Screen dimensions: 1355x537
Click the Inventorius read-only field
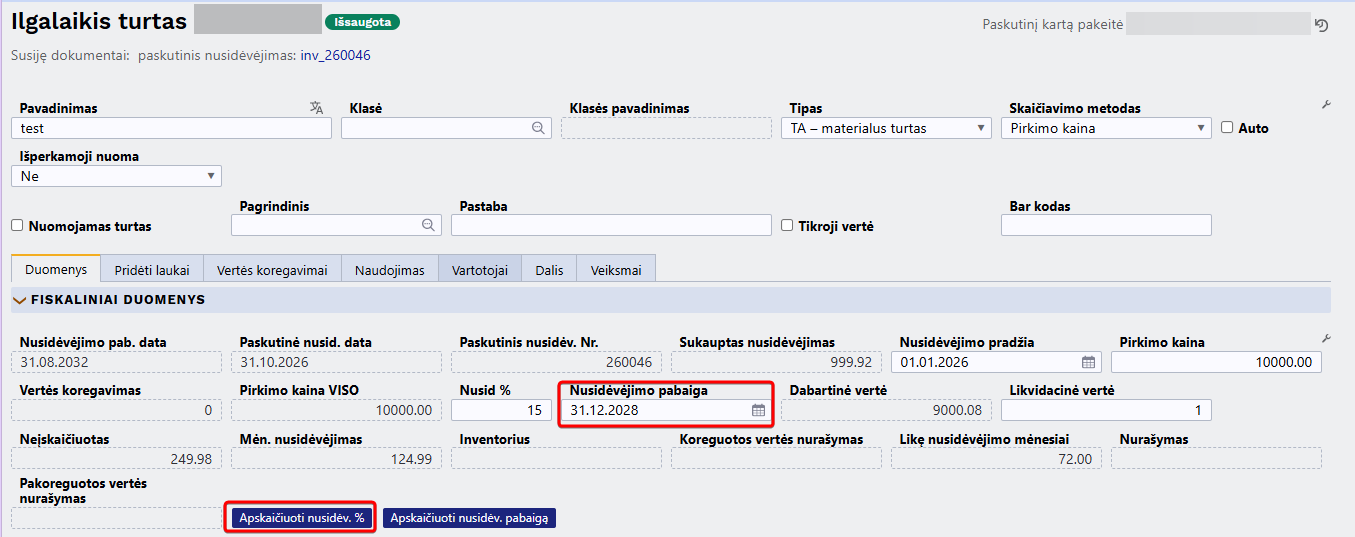click(556, 458)
